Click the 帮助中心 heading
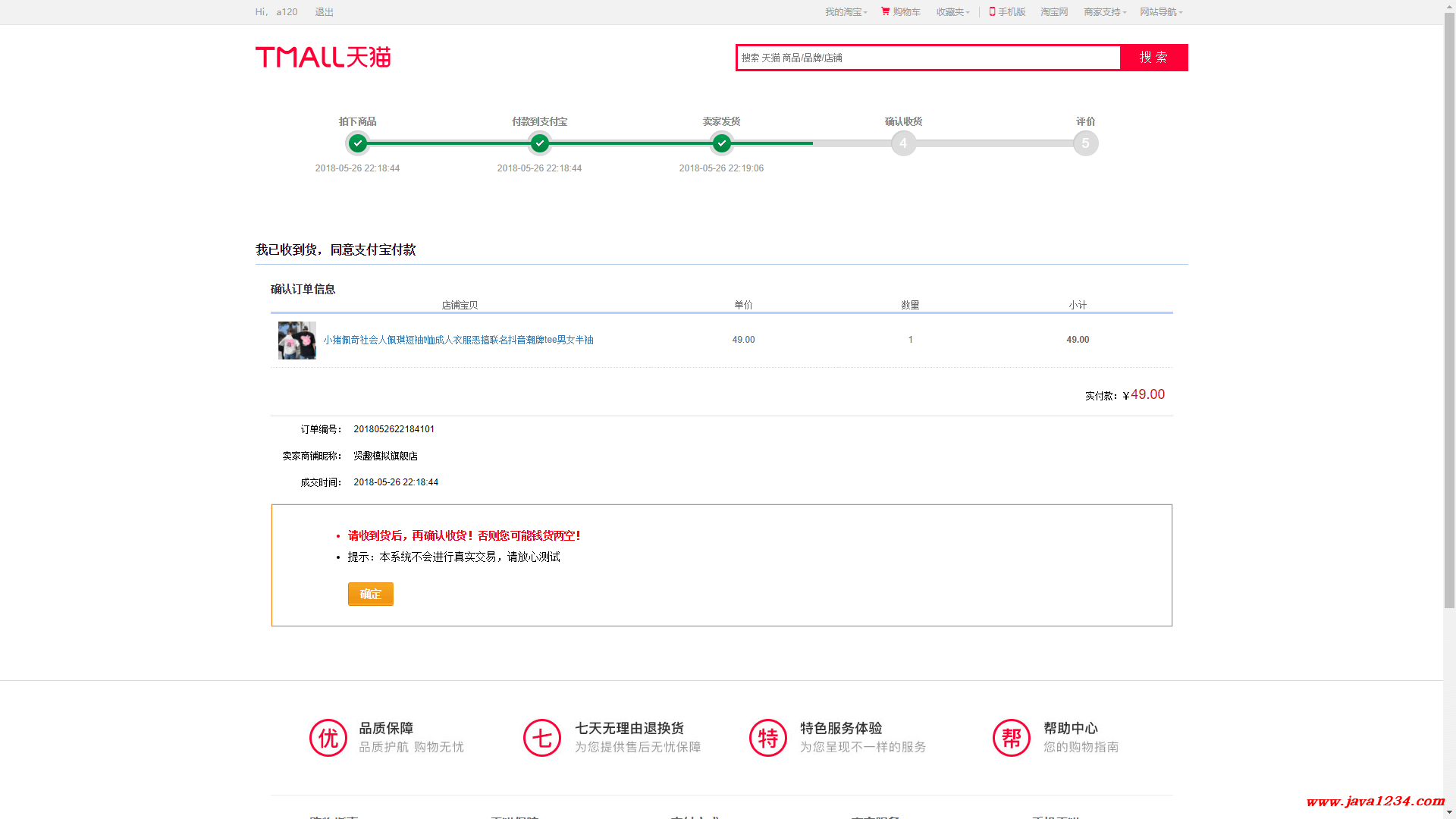This screenshot has height=819, width=1456. tap(1071, 728)
